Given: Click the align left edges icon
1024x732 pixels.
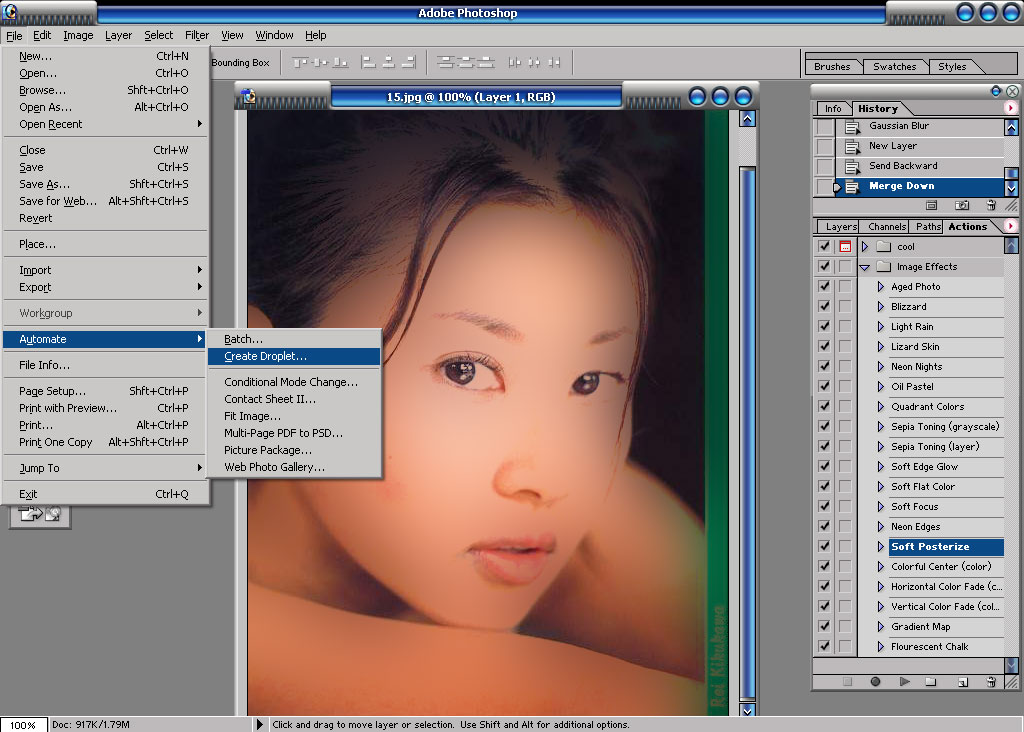Looking at the screenshot, I should (x=369, y=63).
